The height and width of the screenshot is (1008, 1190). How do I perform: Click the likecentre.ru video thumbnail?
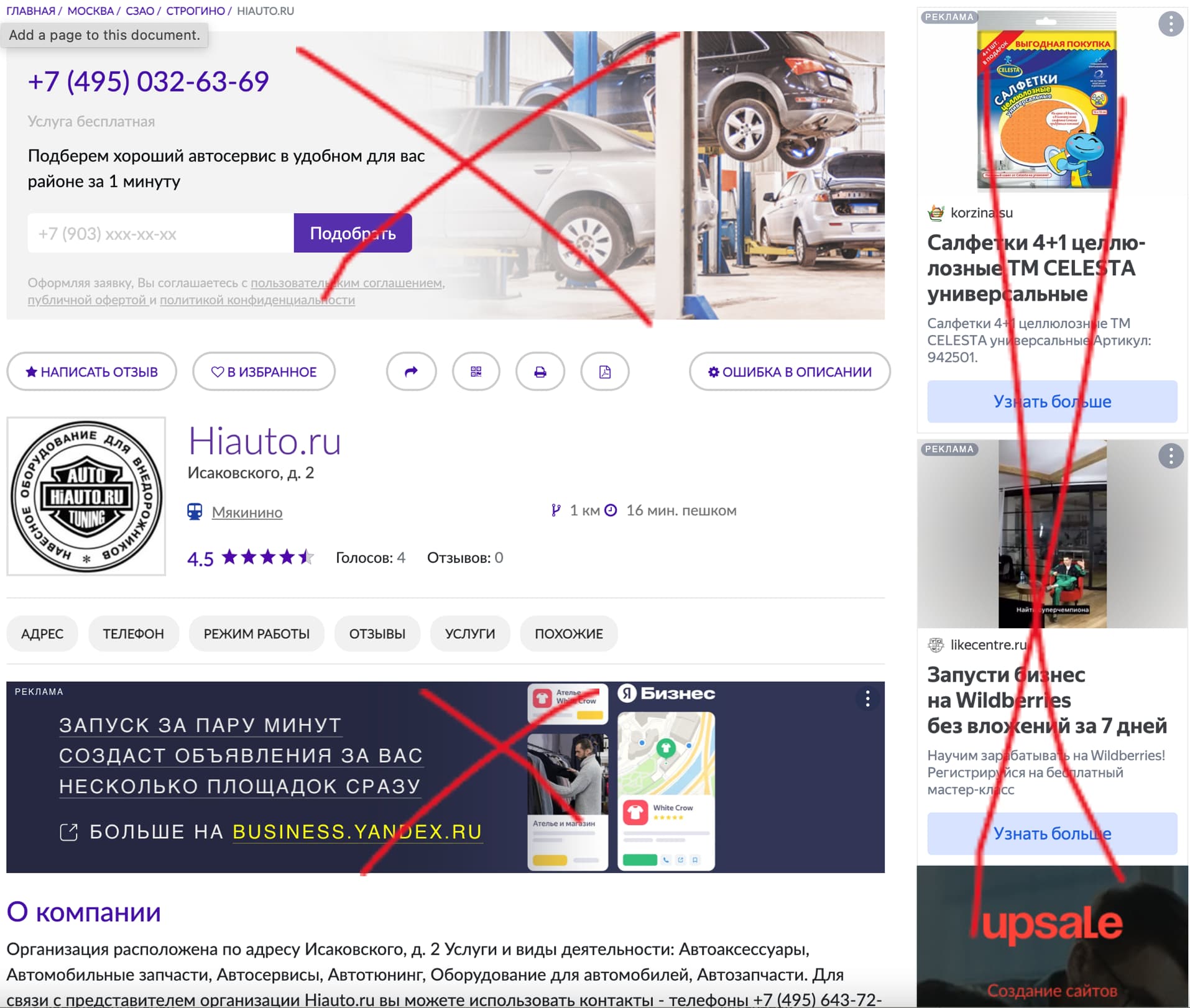coord(1053,534)
